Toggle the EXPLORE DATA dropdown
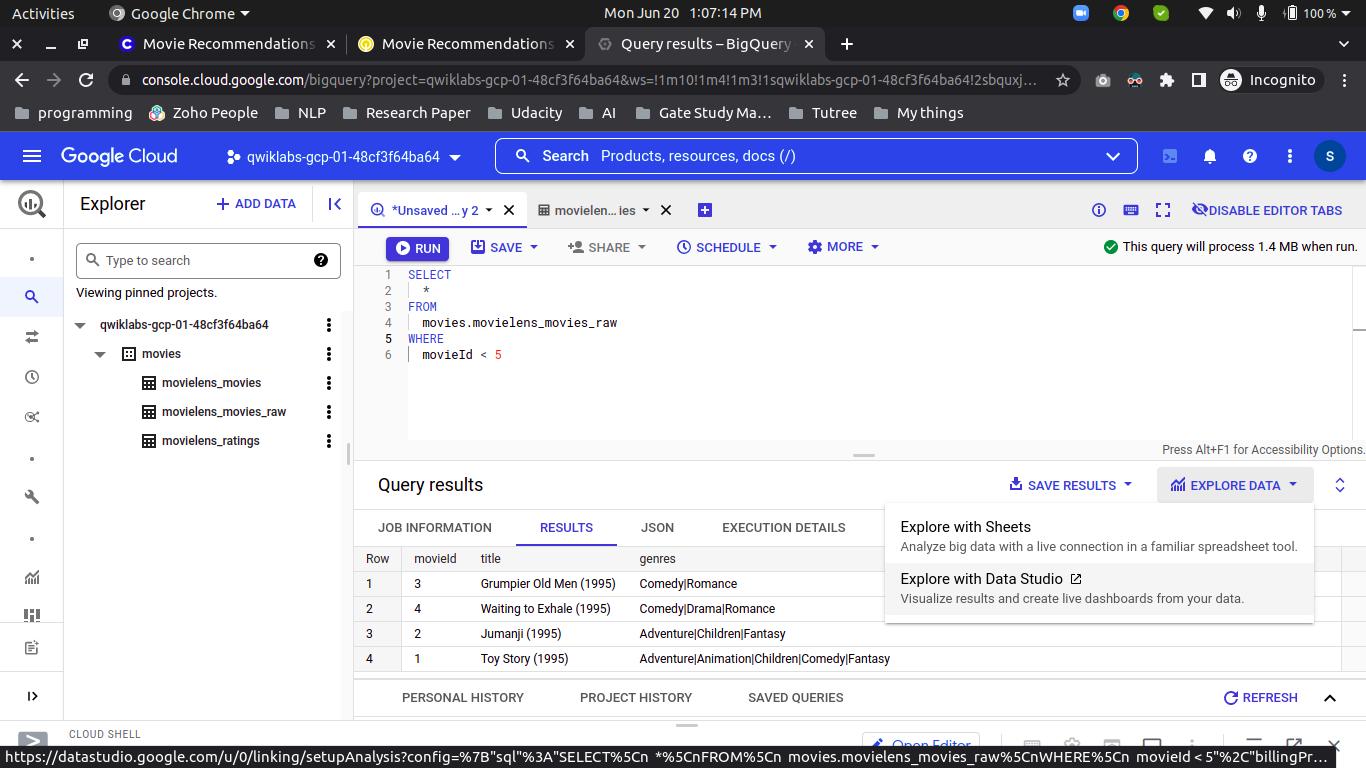Screen dimensions: 1366x768 [x=1235, y=485]
